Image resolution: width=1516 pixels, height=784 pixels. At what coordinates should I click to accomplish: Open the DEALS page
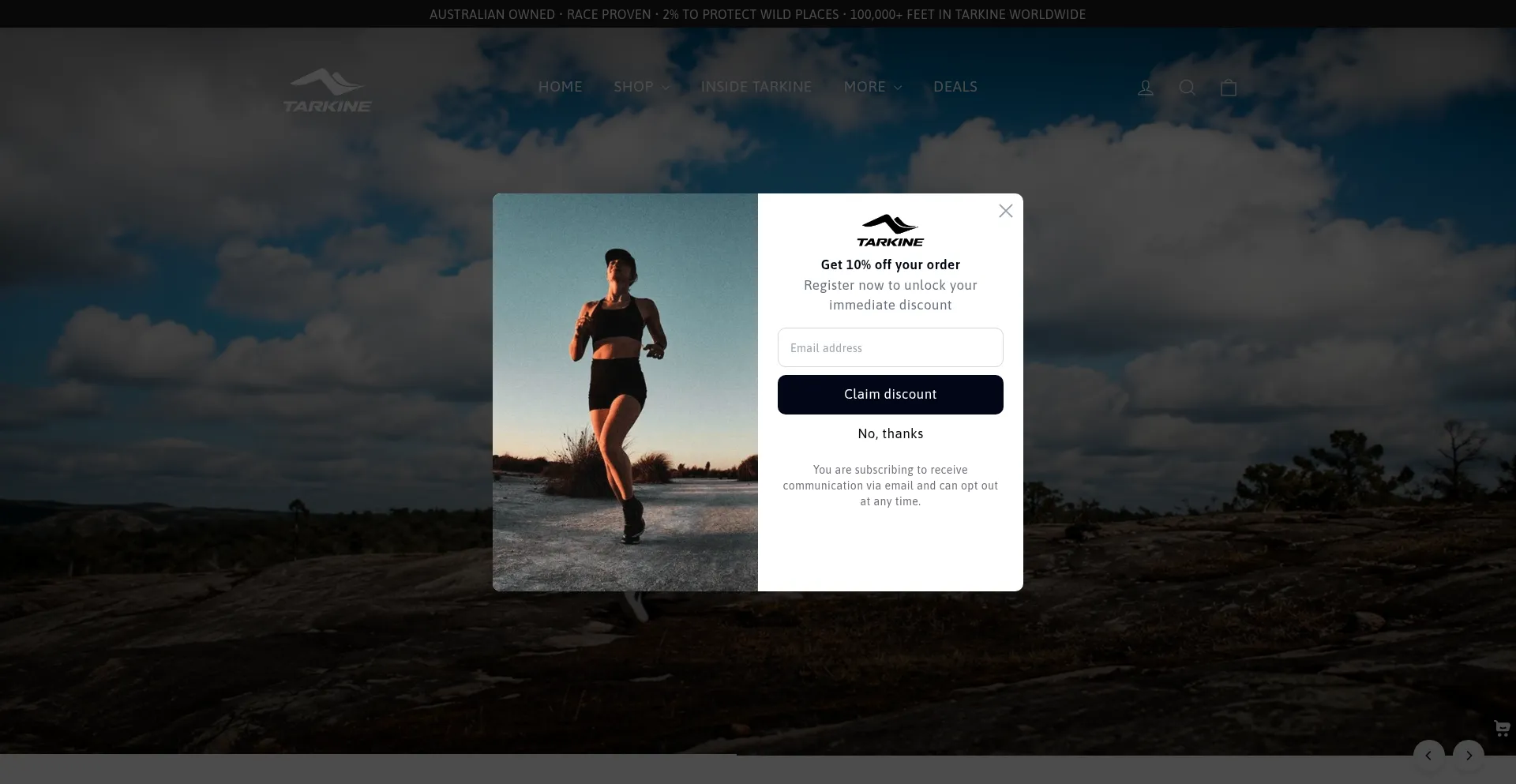point(955,87)
